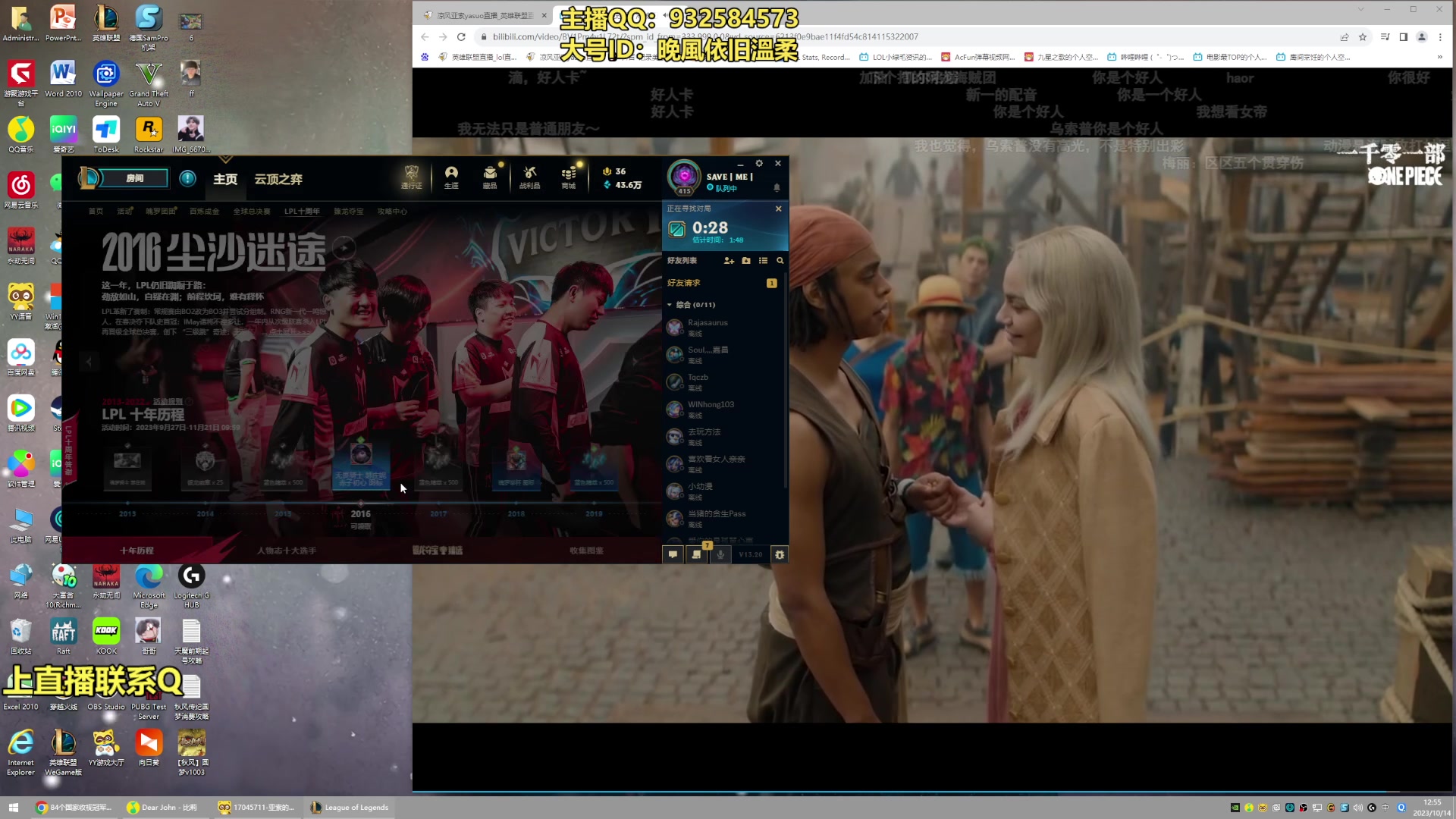Open the 藏品 collection icon

[490, 177]
